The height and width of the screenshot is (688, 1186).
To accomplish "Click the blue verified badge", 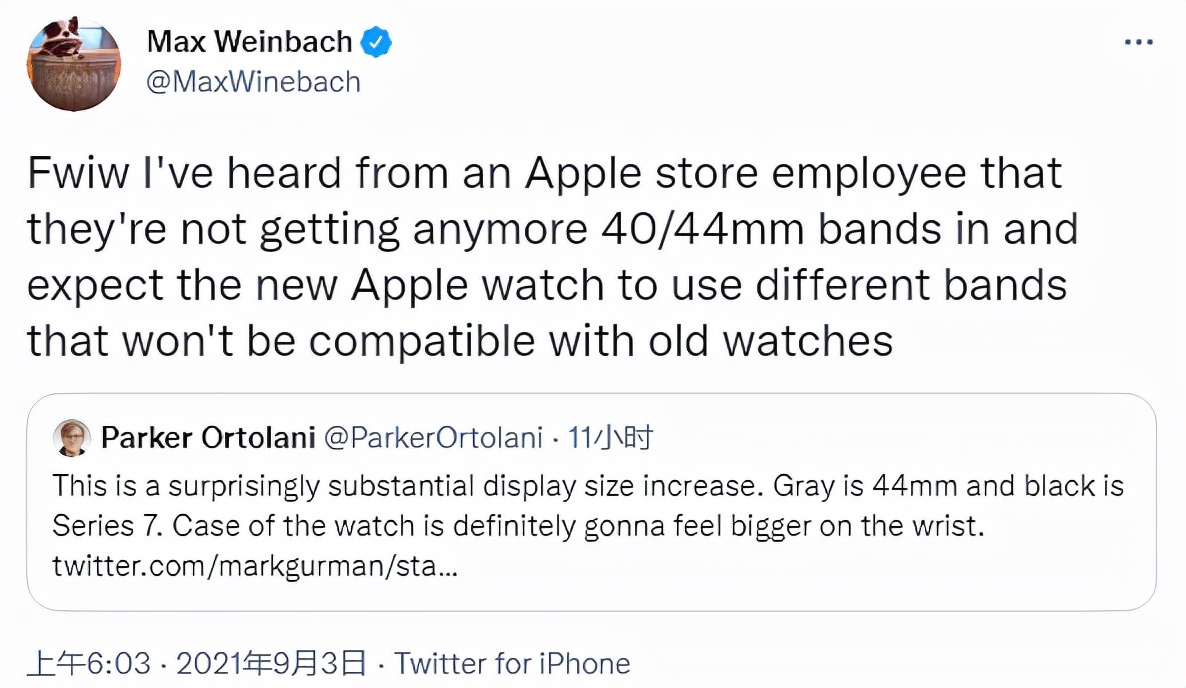I will 376,42.
